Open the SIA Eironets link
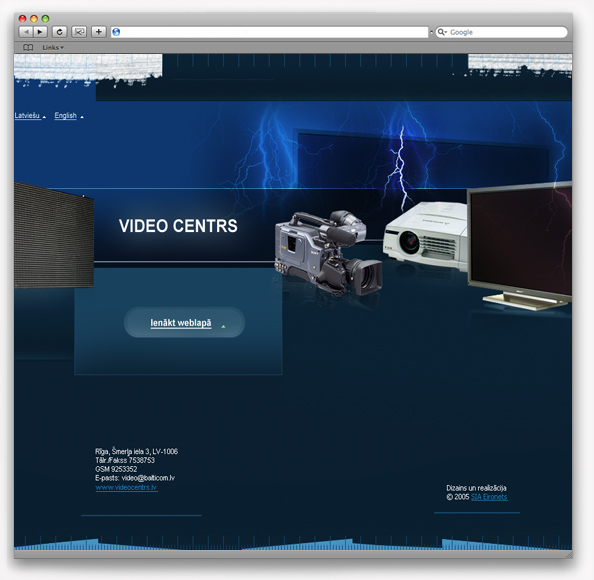Screen dimensions: 594x580 (x=489, y=497)
